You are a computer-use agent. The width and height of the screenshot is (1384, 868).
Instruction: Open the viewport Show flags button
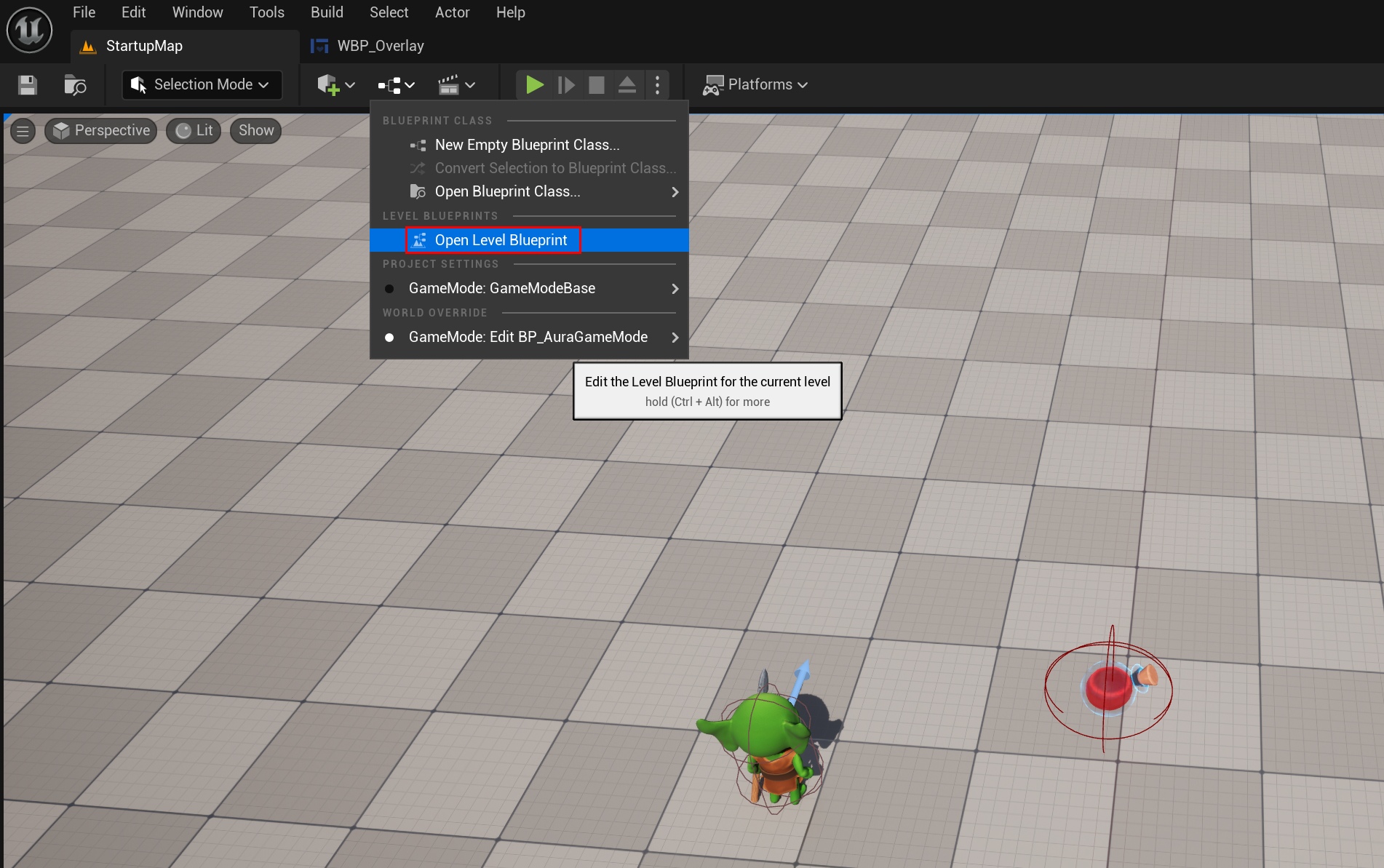(x=256, y=131)
